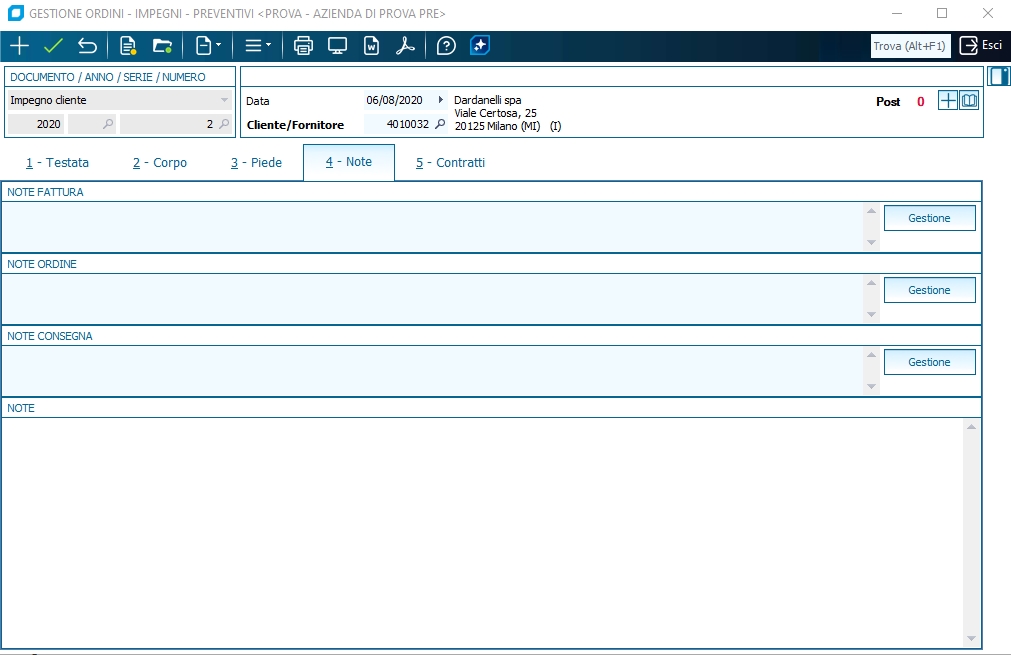
Task: Click the arrow next to the date
Action: coord(440,100)
